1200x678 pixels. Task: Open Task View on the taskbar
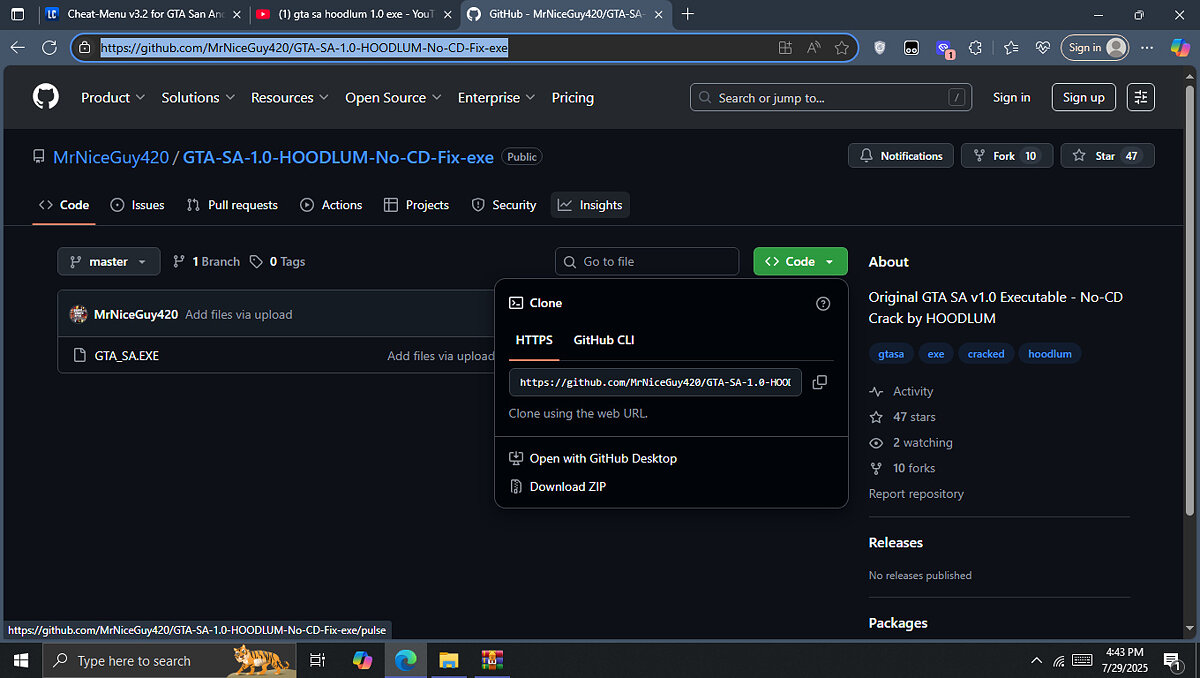click(x=317, y=660)
